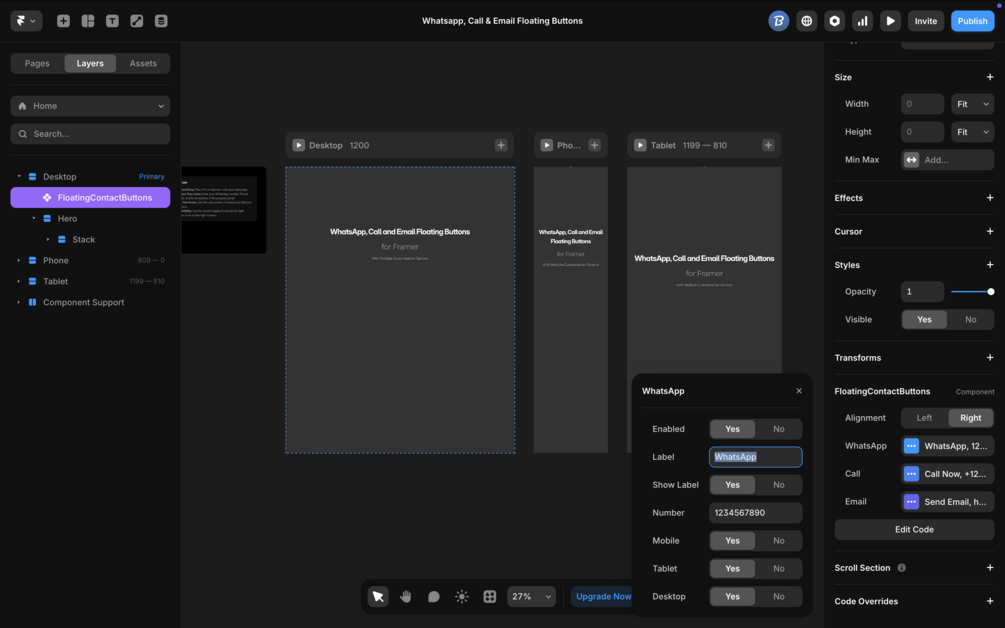Open the Call property value Call Now
The image size is (1005, 628).
point(947,474)
